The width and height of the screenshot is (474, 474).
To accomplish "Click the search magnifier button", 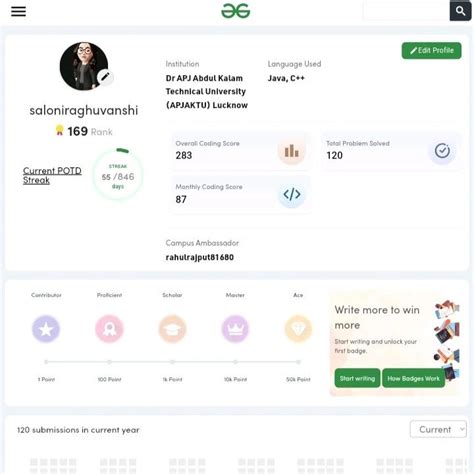I will coord(460,11).
